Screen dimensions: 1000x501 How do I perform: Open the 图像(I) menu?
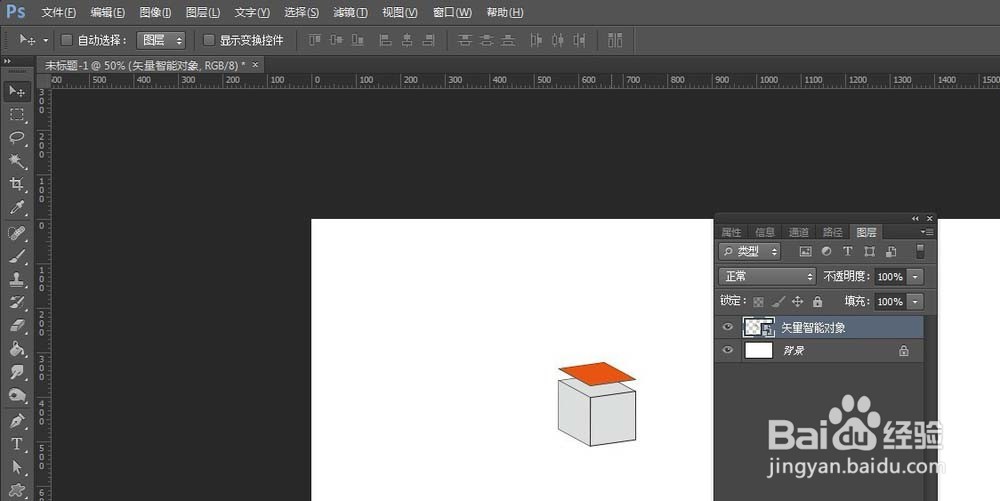coord(155,12)
